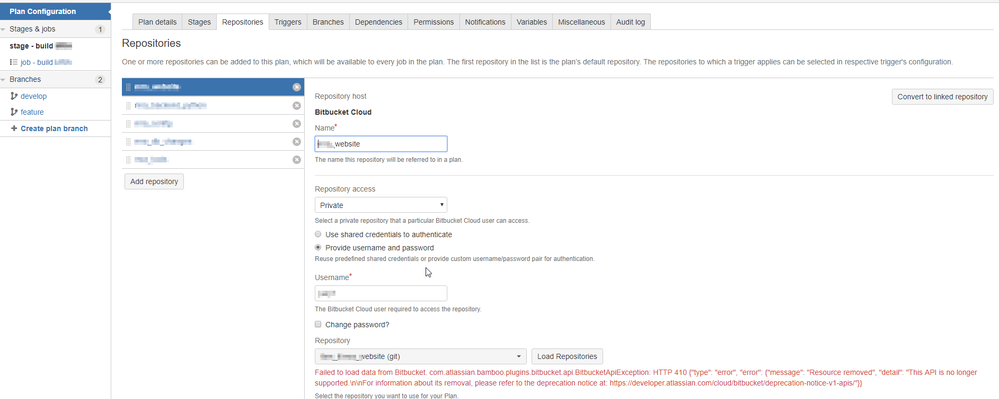Viewport: 999px width, 399px height.
Task: Collapse the Branches sidebar section
Action: click(4, 80)
